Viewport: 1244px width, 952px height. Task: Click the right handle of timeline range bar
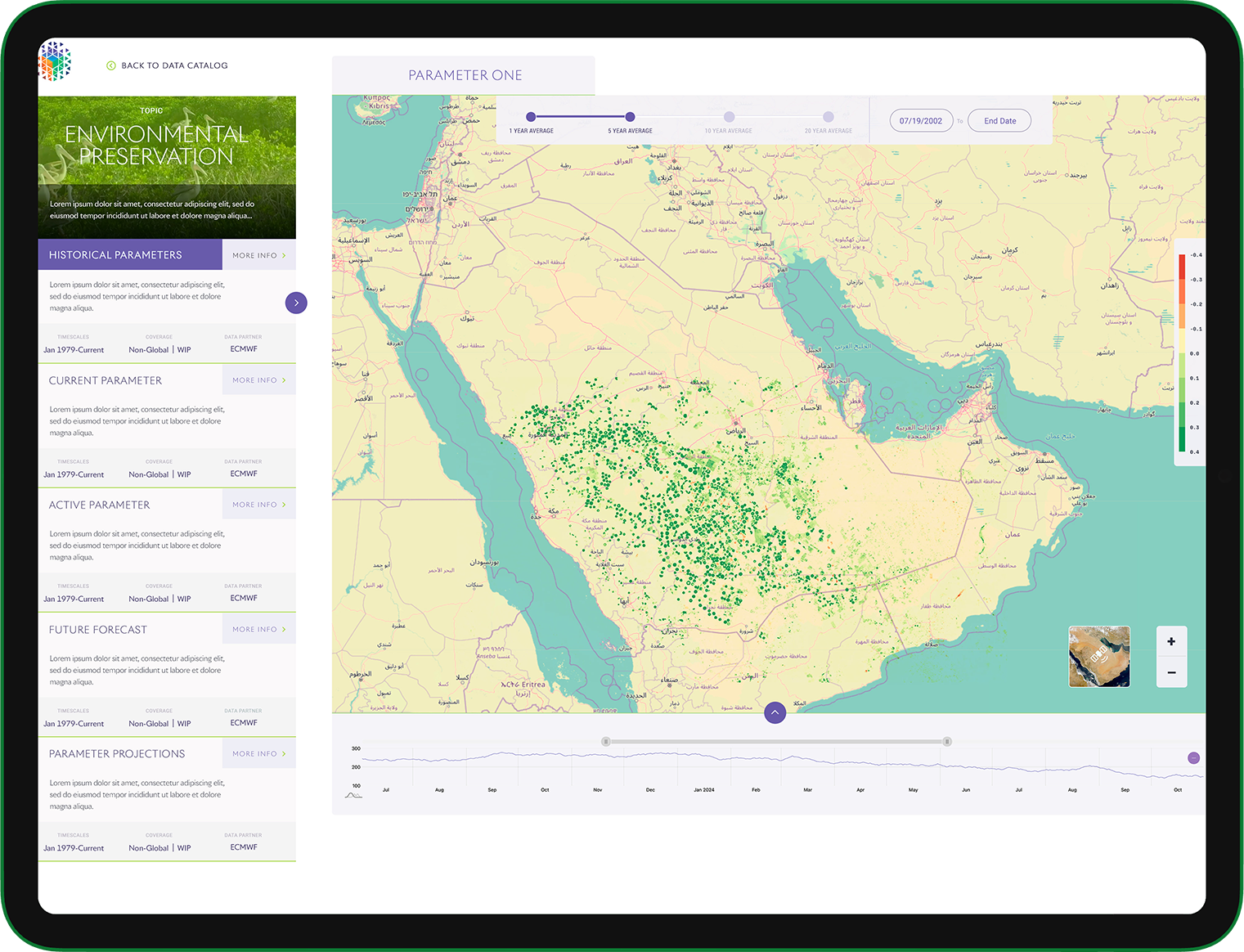(x=947, y=742)
